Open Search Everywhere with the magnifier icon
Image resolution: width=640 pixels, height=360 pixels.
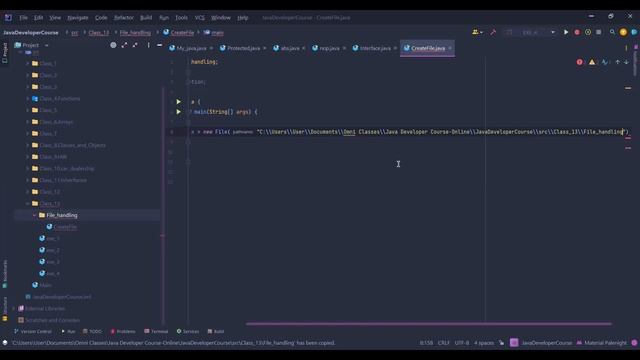tap(612, 32)
